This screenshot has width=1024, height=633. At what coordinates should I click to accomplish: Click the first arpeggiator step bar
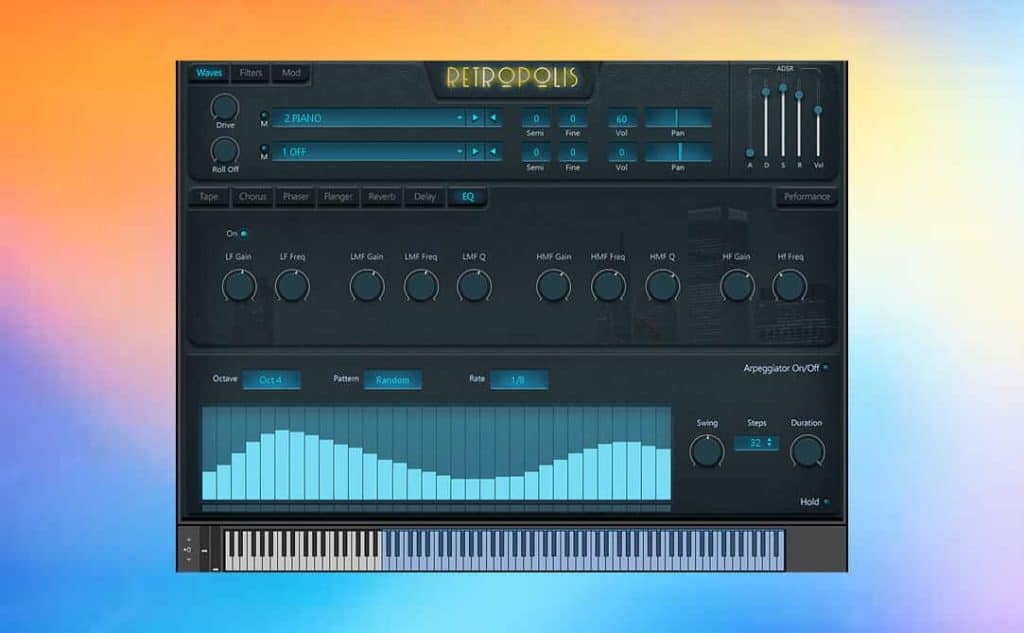click(209, 485)
